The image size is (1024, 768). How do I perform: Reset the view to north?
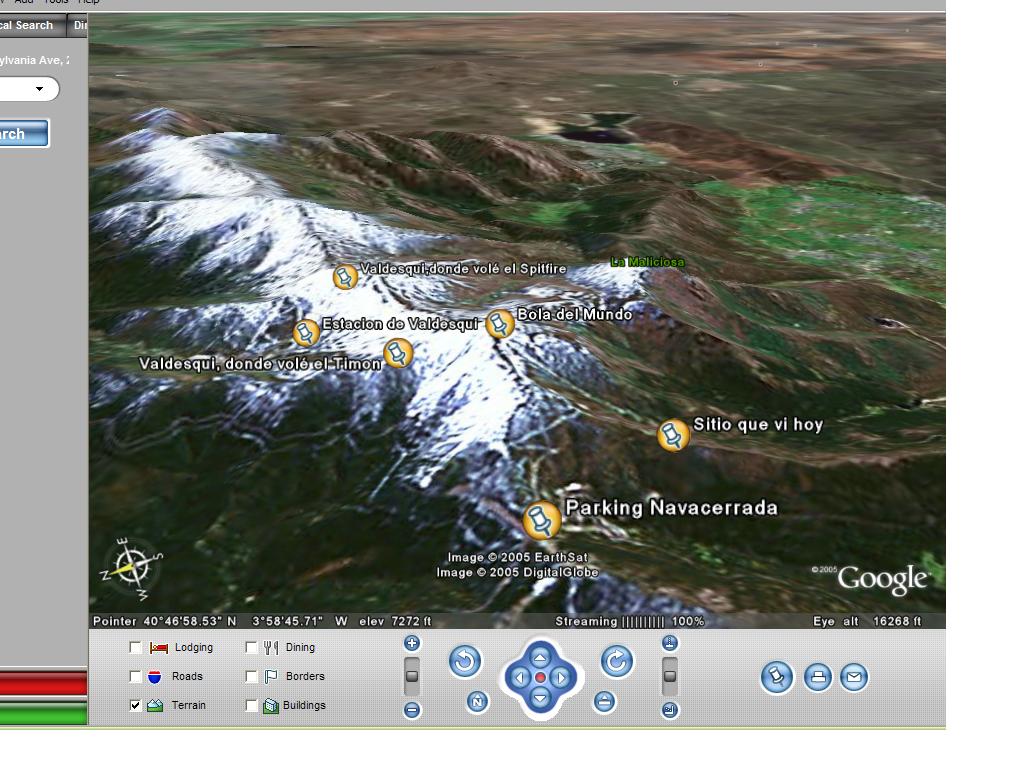click(477, 702)
